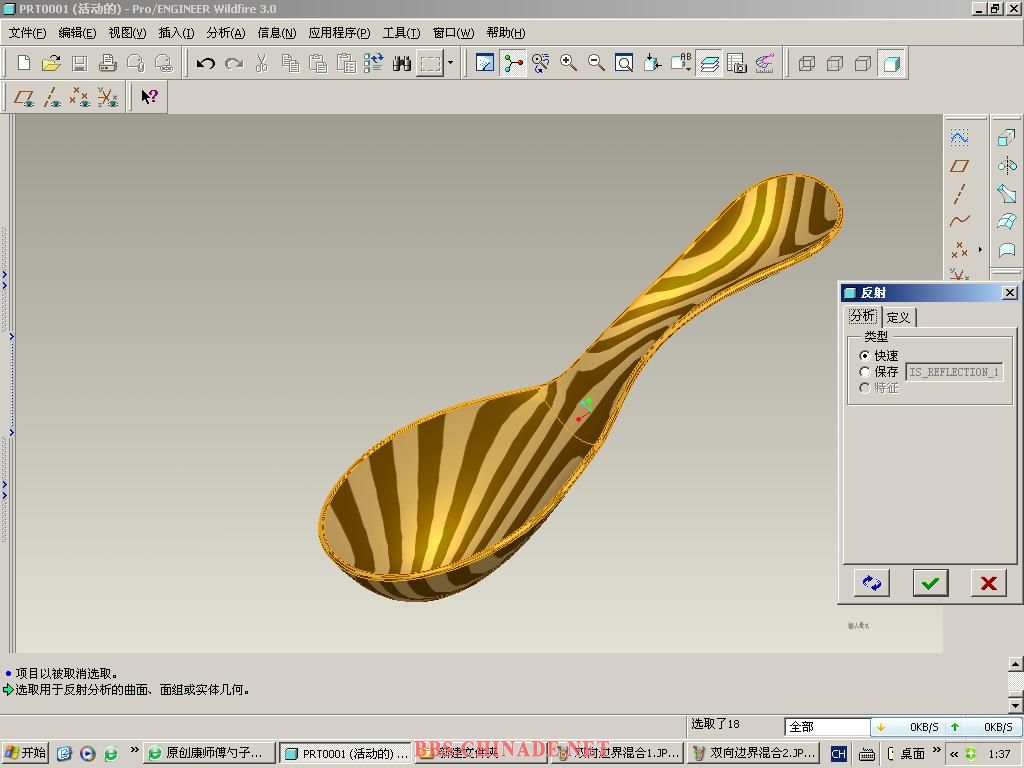
Task: Toggle datum planes display icon
Action: coord(24,97)
